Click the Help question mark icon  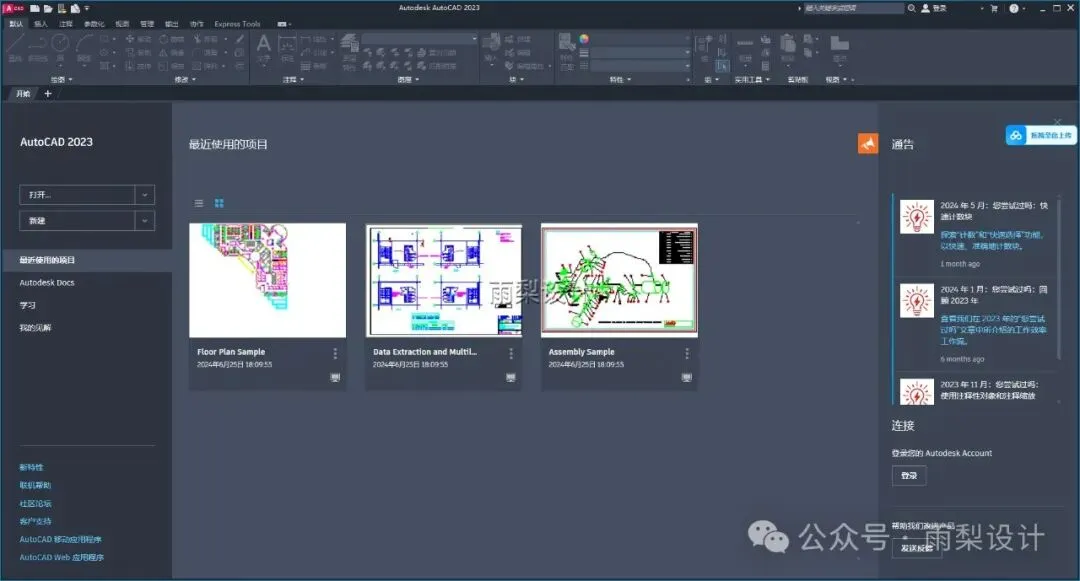[x=1014, y=8]
